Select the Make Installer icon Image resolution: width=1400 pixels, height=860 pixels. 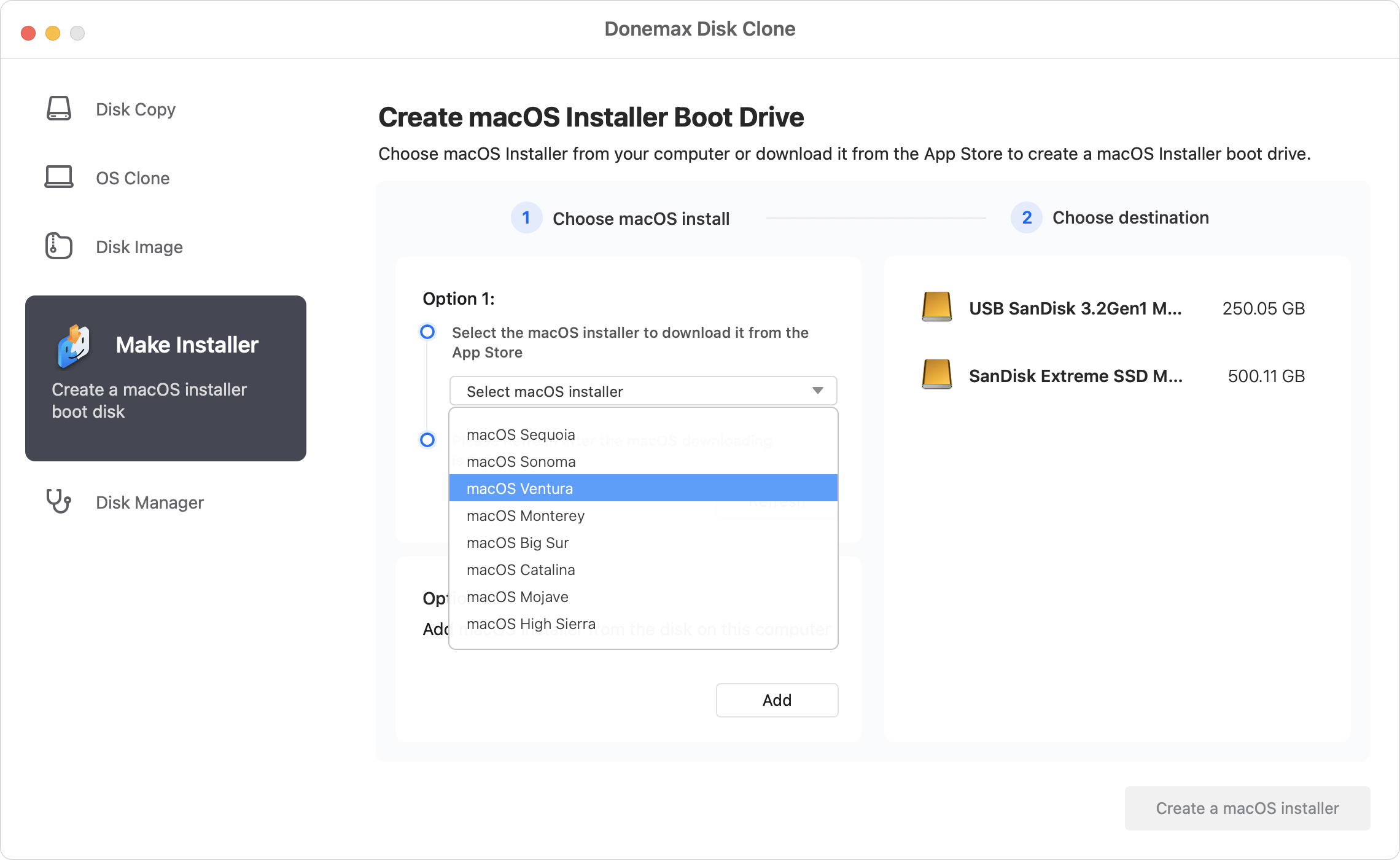coord(74,344)
